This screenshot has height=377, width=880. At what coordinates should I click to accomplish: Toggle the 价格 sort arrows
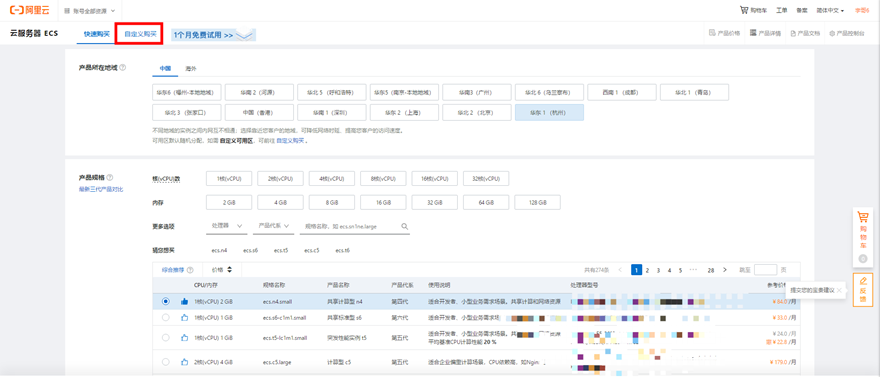pyautogui.click(x=229, y=270)
